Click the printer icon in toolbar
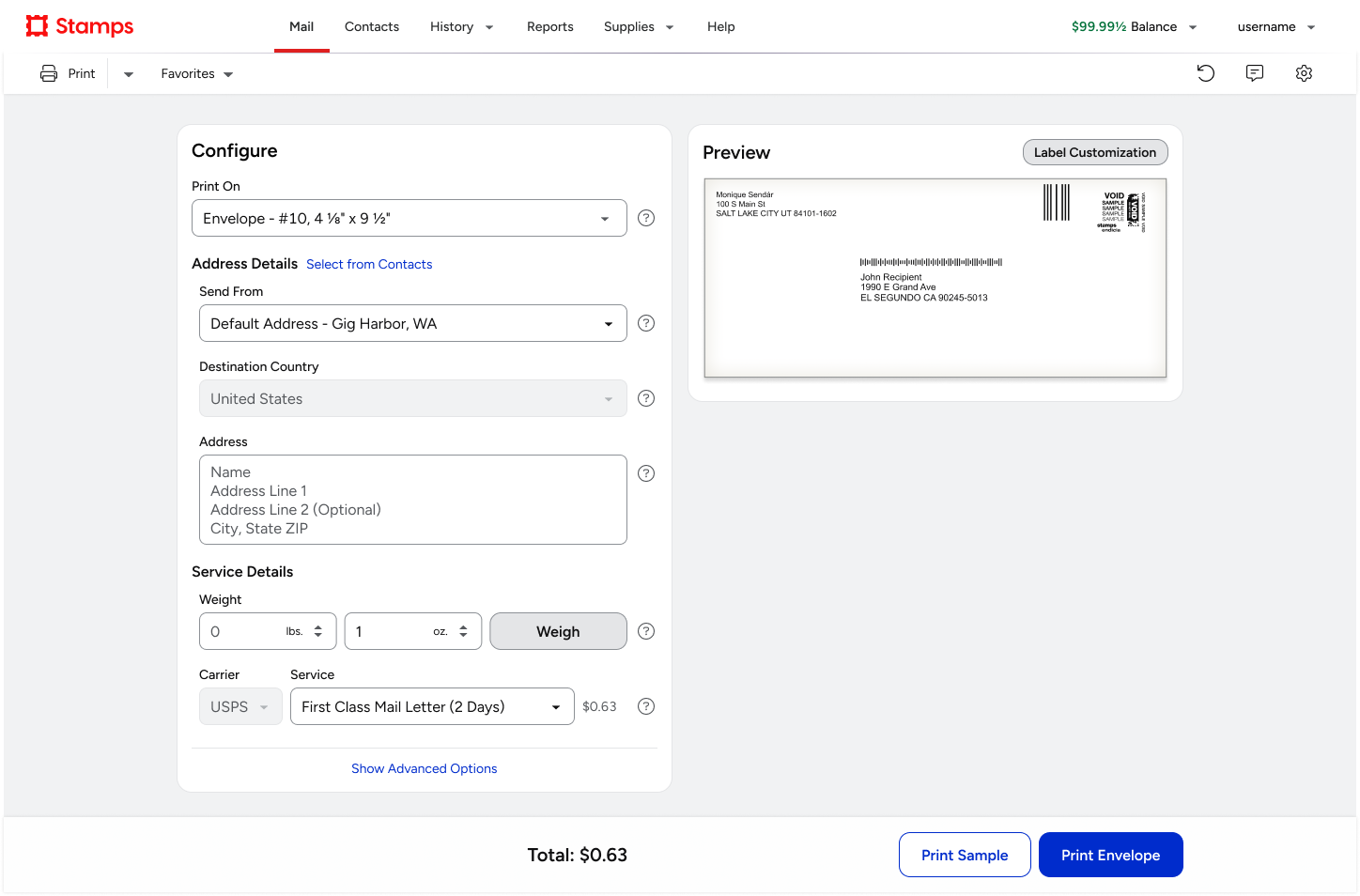The image size is (1360, 896). [49, 73]
